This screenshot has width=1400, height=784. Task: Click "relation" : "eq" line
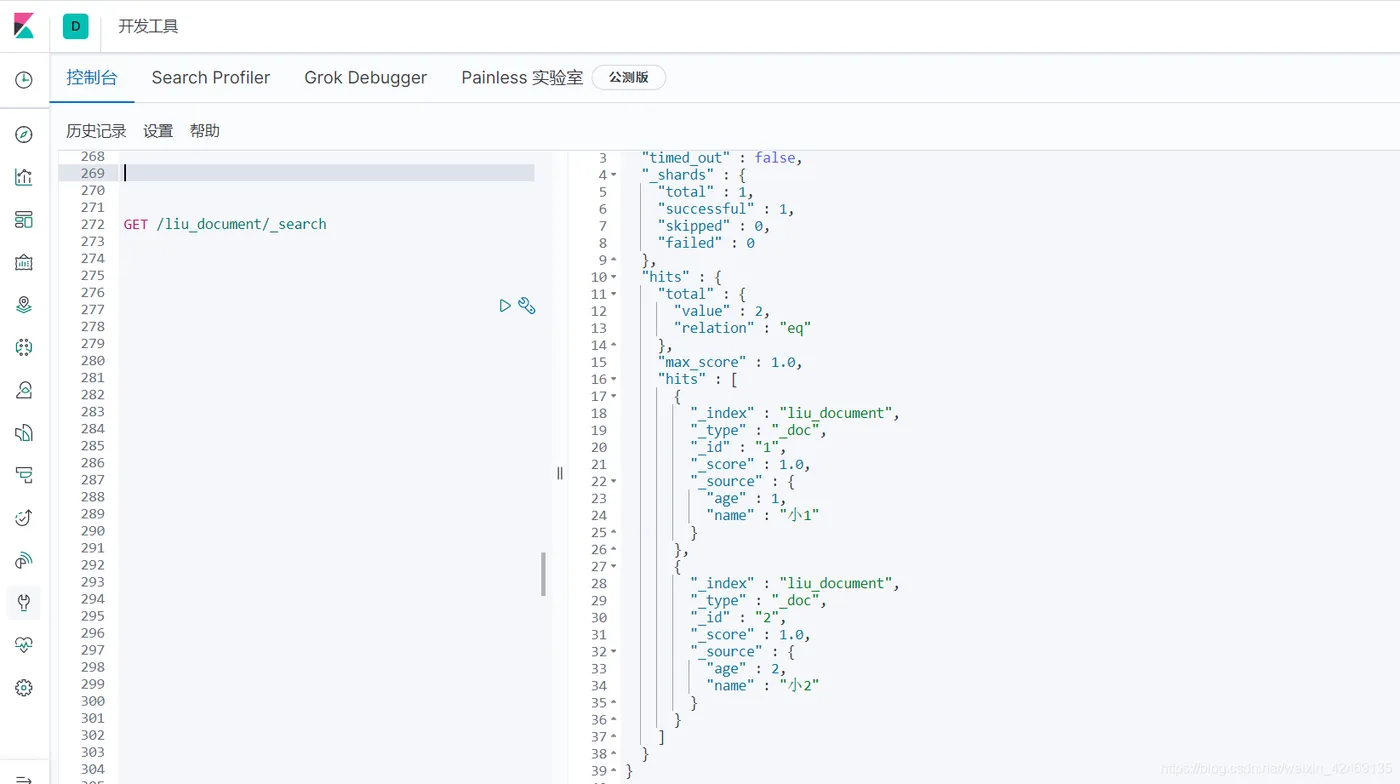pyautogui.click(x=742, y=328)
